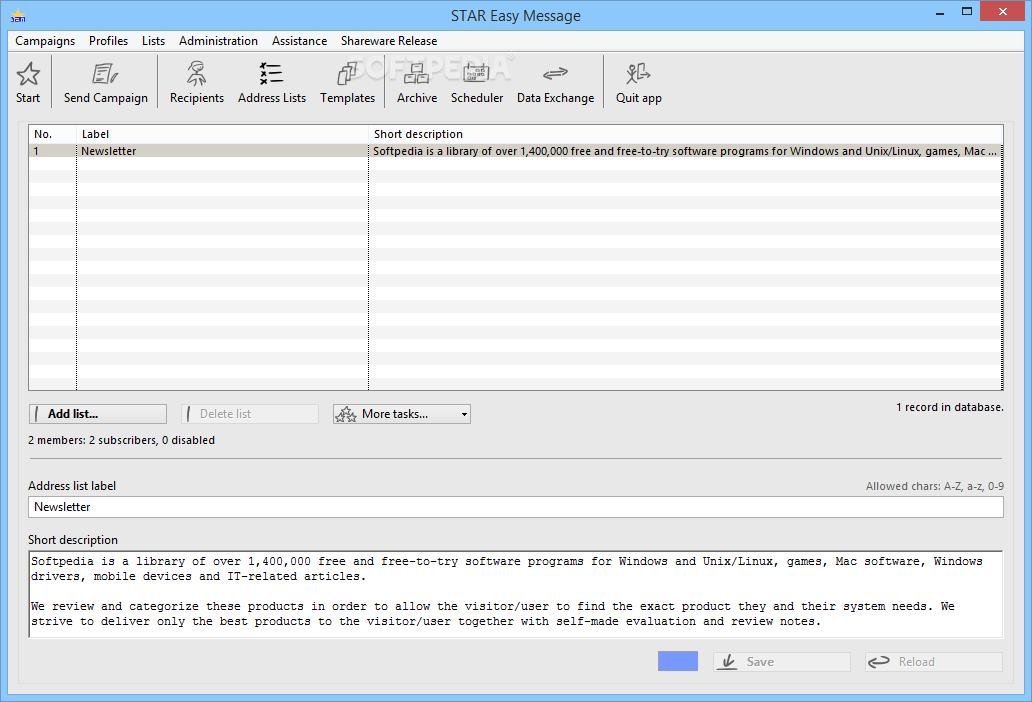1032x702 pixels.
Task: Focus the Address list label field
Action: (x=516, y=507)
